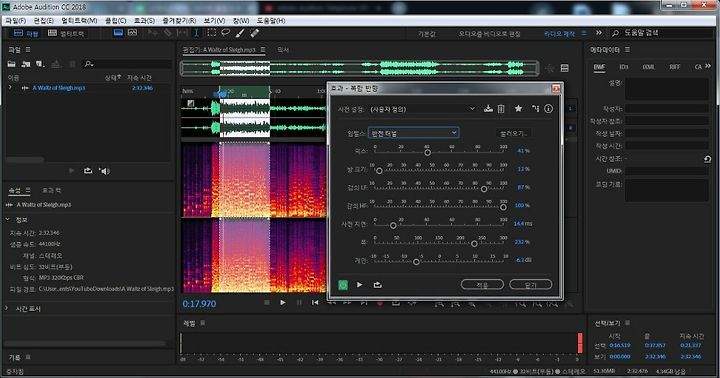
Task: Click the 100 % value for 감쇠 HF
Action: pyautogui.click(x=522, y=205)
